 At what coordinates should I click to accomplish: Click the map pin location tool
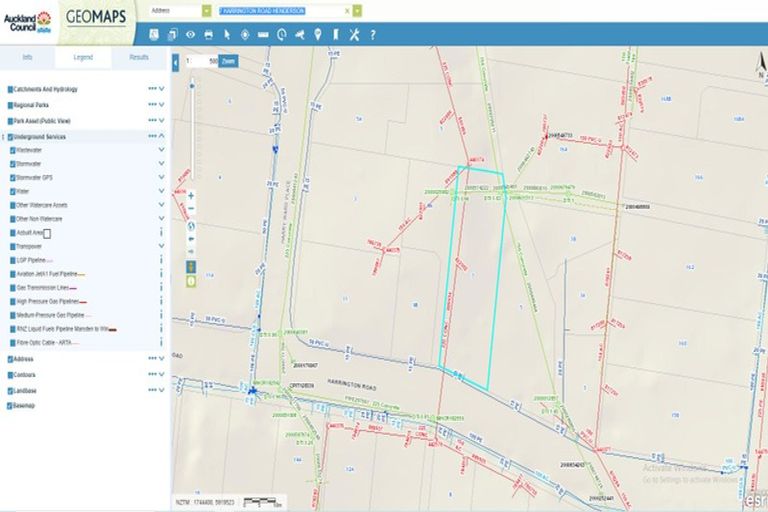318,34
